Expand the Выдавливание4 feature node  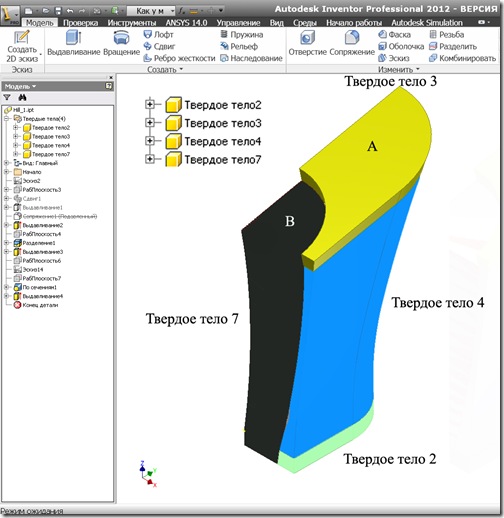[x=6, y=296]
